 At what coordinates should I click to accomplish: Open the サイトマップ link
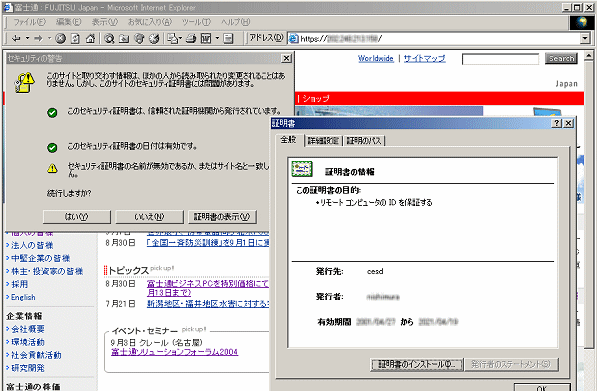[424, 59]
